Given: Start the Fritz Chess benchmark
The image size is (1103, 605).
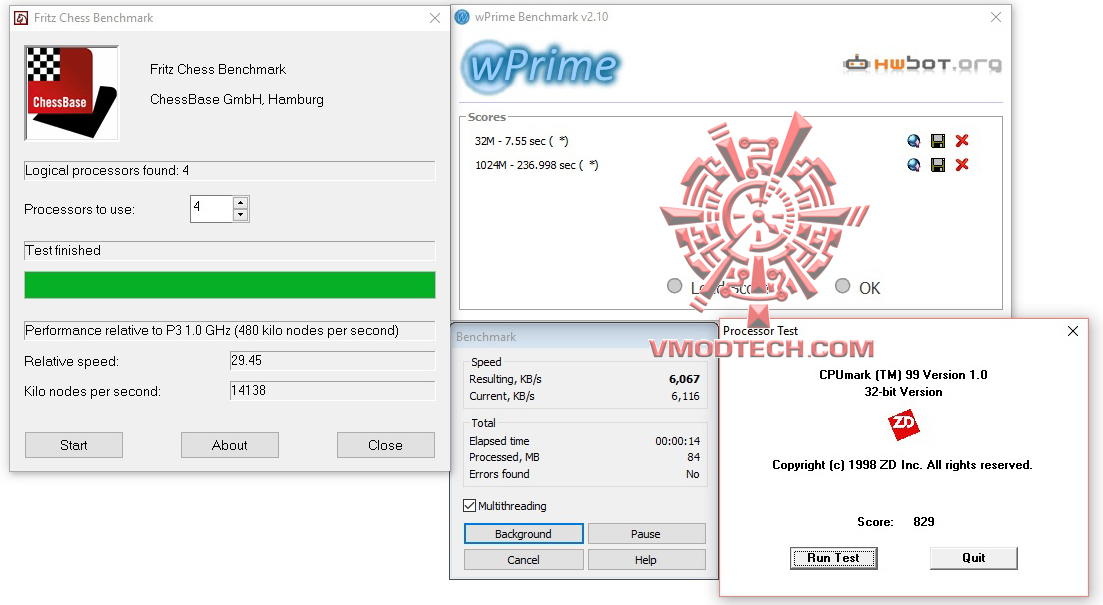Looking at the screenshot, I should pos(74,445).
